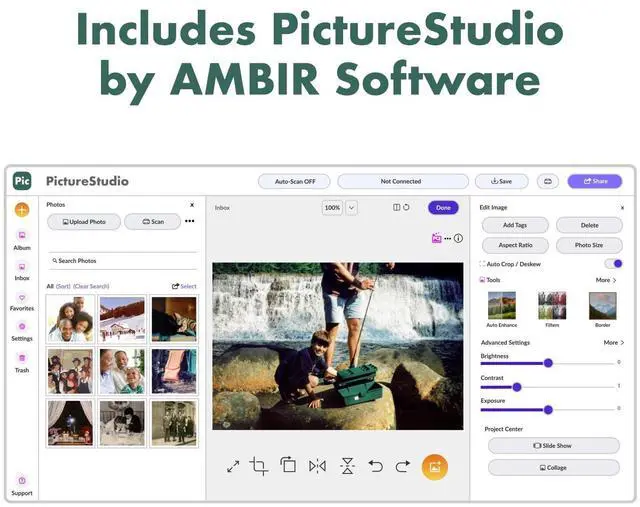Click the undo arrow icon
The image size is (640, 507).
(x=376, y=466)
